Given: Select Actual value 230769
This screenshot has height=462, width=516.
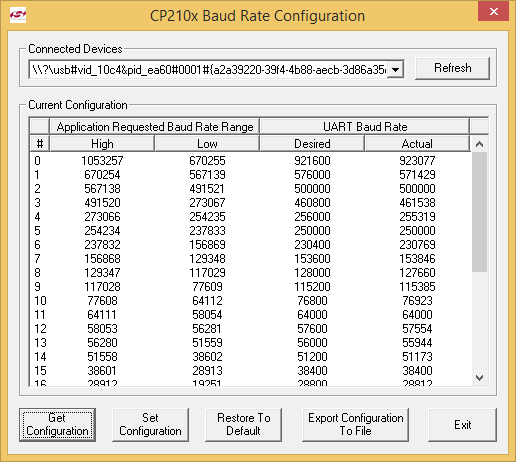Looking at the screenshot, I should pos(417,245).
